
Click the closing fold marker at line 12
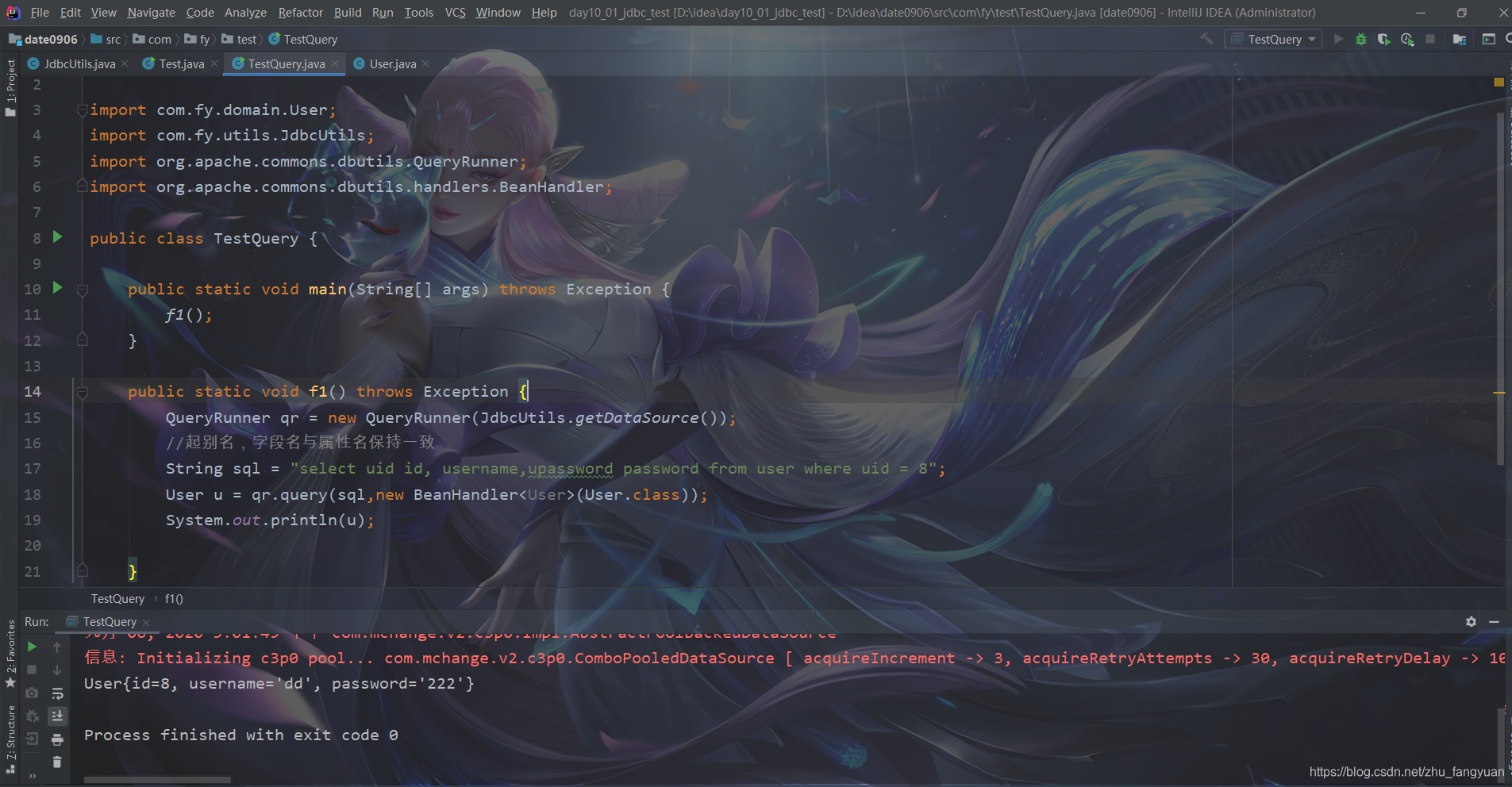tap(82, 340)
